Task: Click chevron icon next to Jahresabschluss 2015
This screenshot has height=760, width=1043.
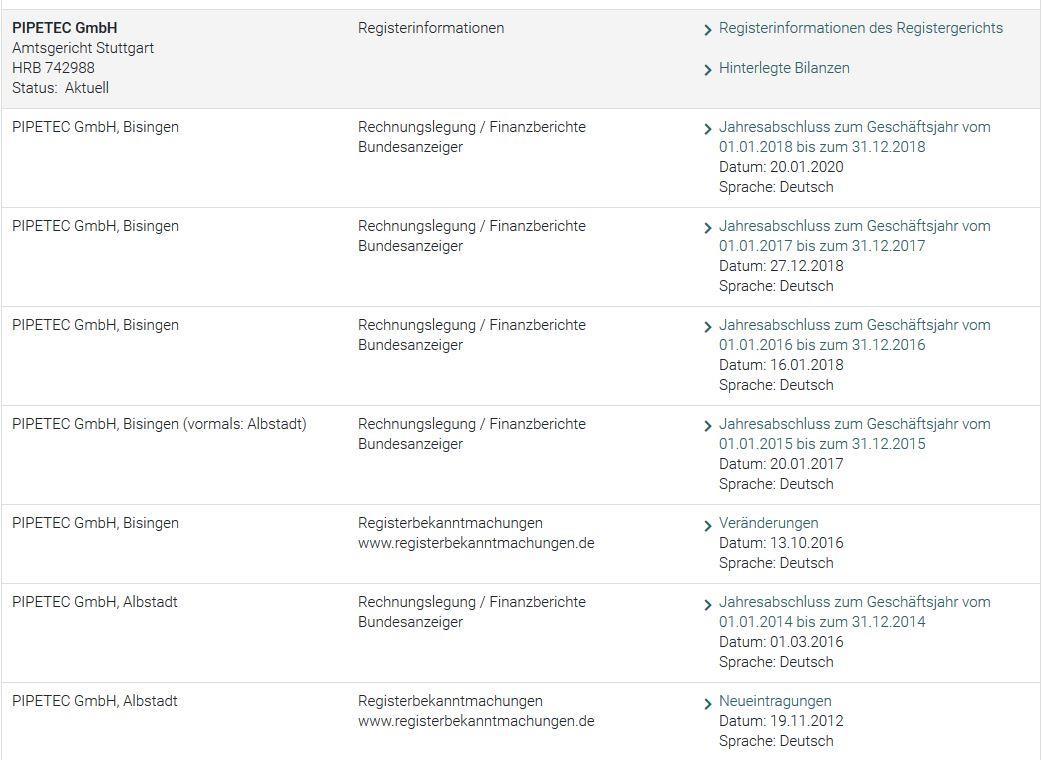Action: click(708, 426)
